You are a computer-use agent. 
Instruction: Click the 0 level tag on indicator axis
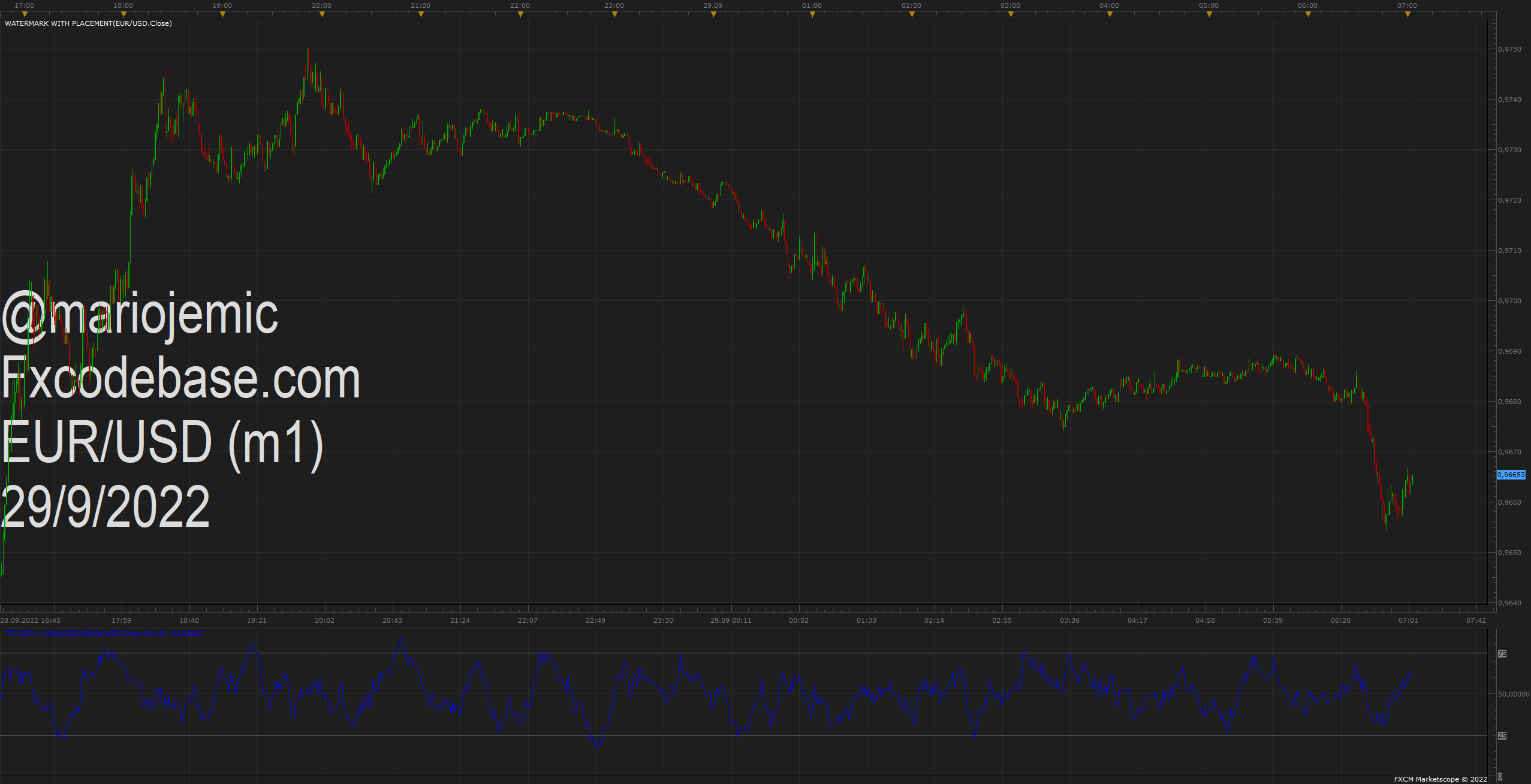point(1500,777)
